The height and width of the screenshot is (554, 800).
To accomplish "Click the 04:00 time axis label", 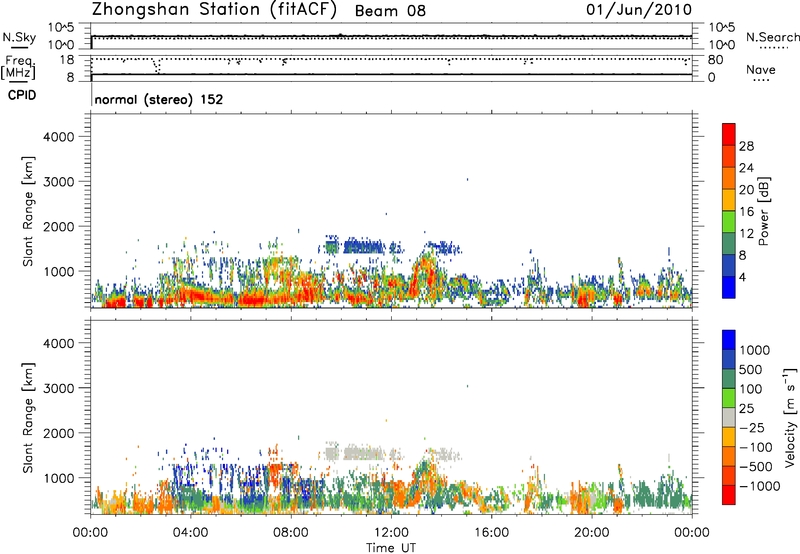I will point(190,533).
